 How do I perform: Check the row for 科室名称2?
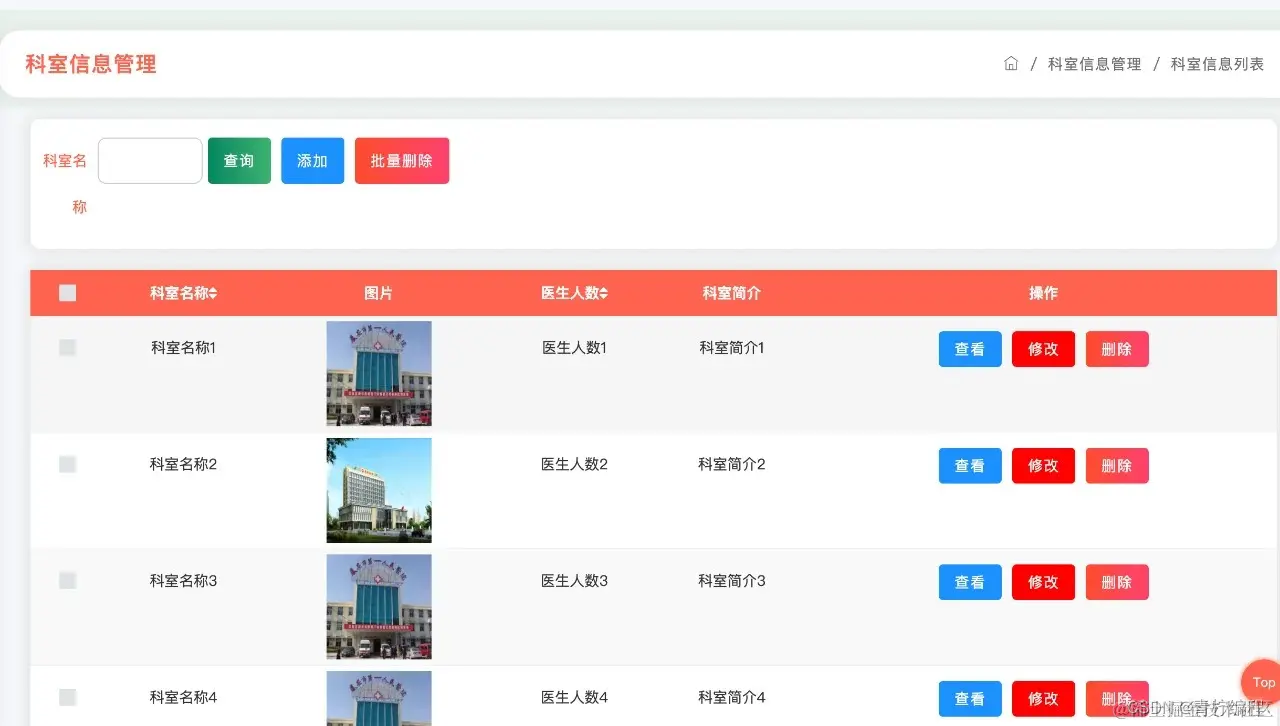[x=68, y=464]
